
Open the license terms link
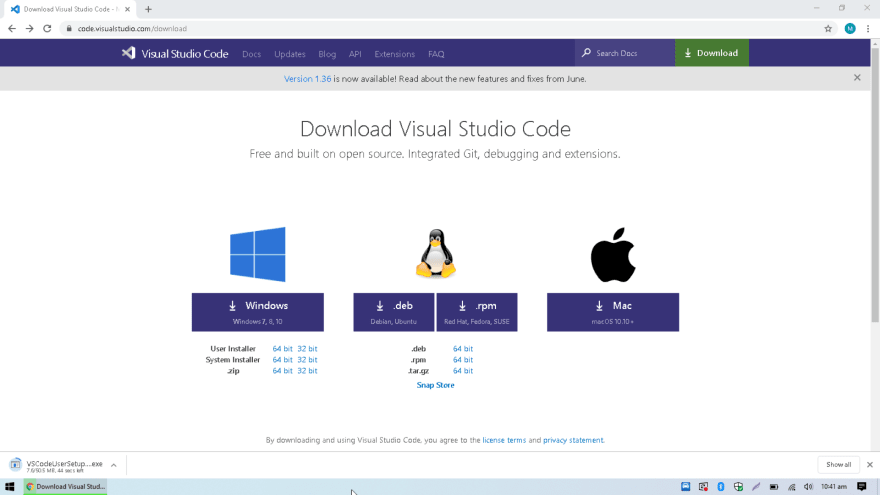click(504, 440)
